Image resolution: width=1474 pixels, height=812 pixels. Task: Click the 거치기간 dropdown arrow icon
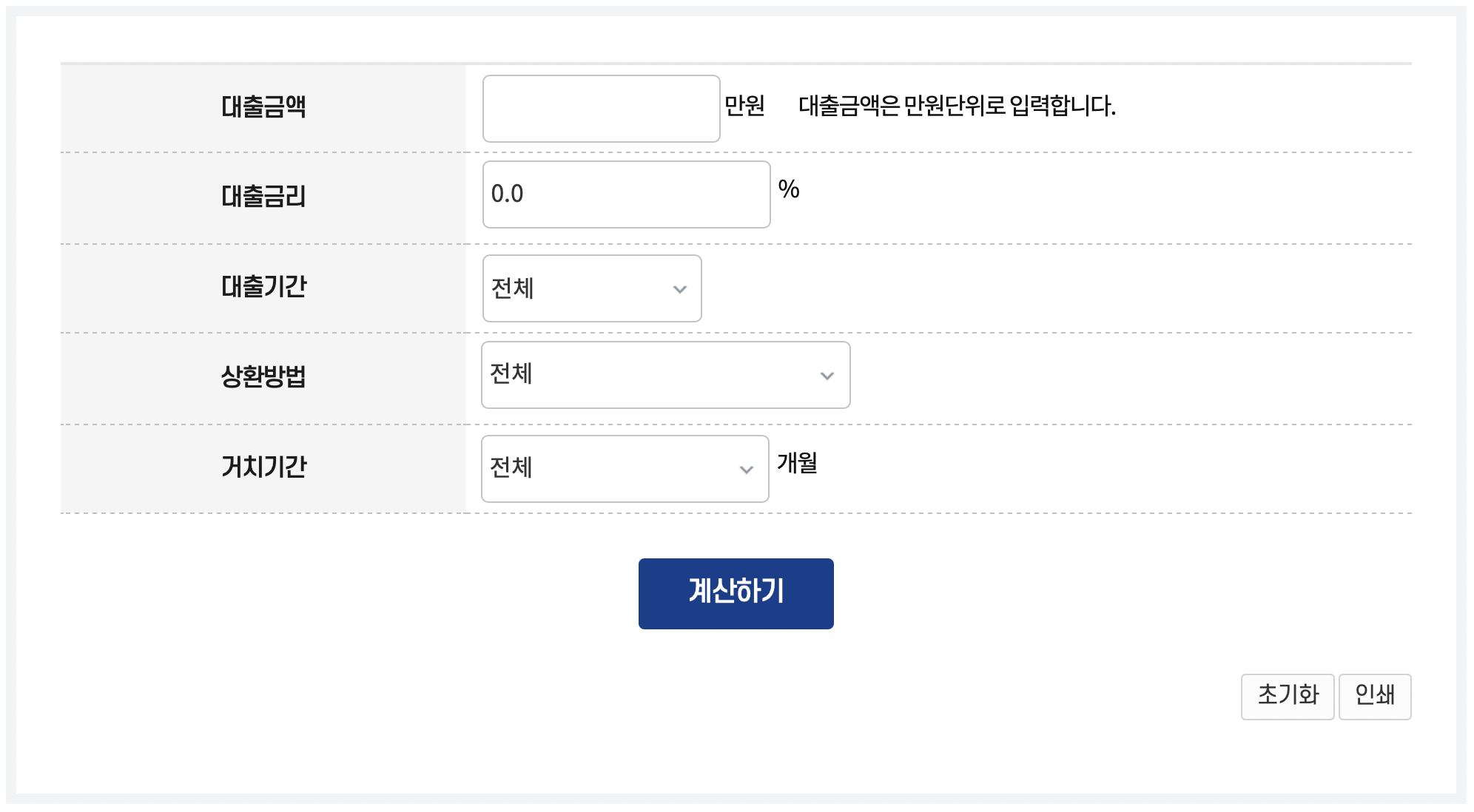747,468
